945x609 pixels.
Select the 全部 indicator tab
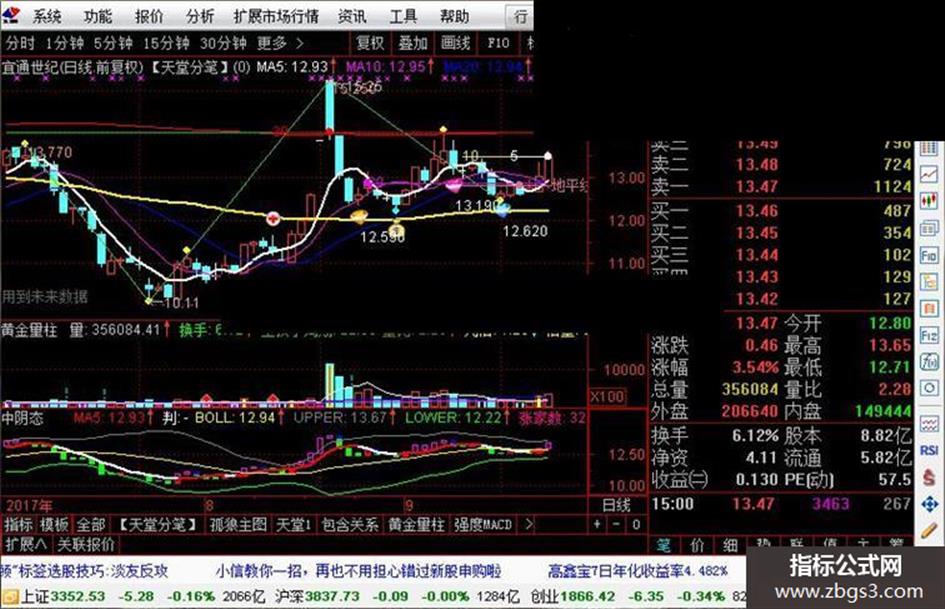91,525
